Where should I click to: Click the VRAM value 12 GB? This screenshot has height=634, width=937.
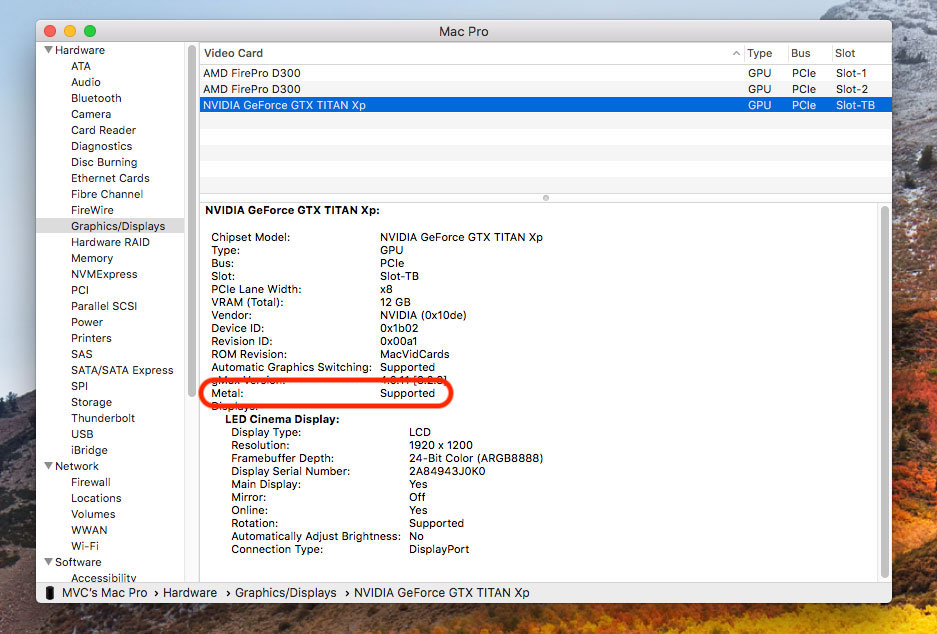click(x=395, y=302)
